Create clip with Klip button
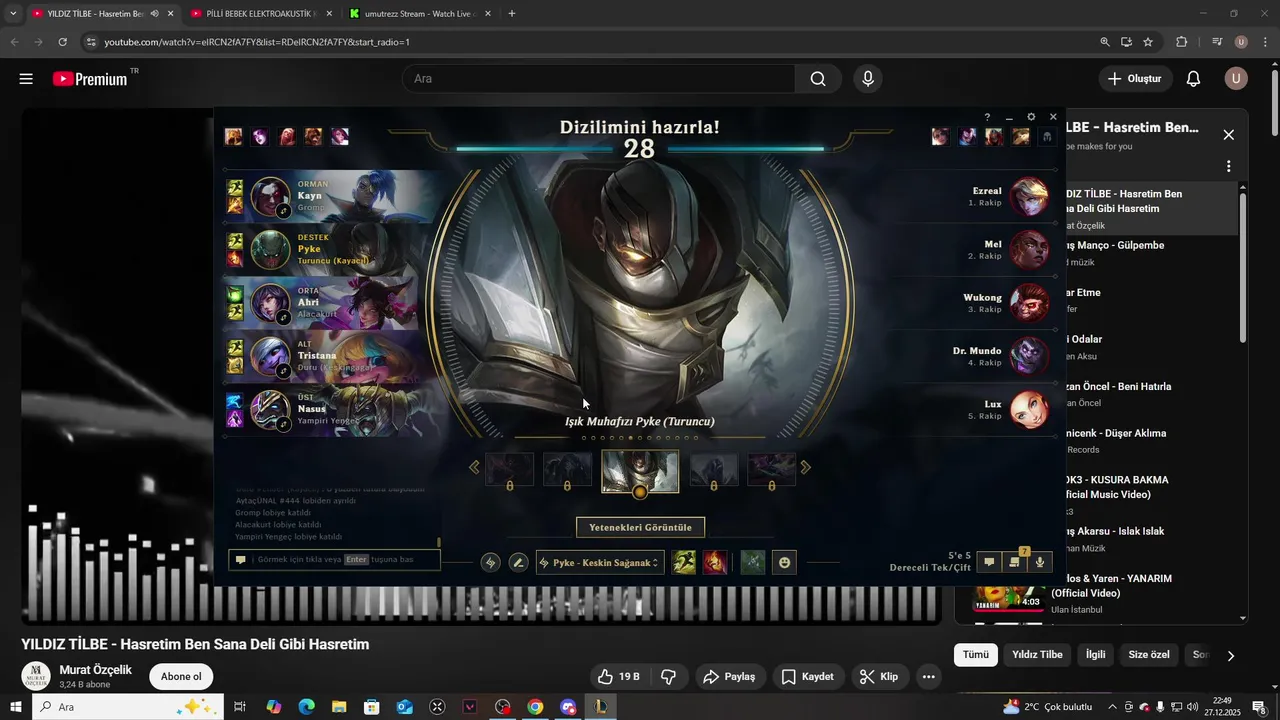 coord(879,677)
